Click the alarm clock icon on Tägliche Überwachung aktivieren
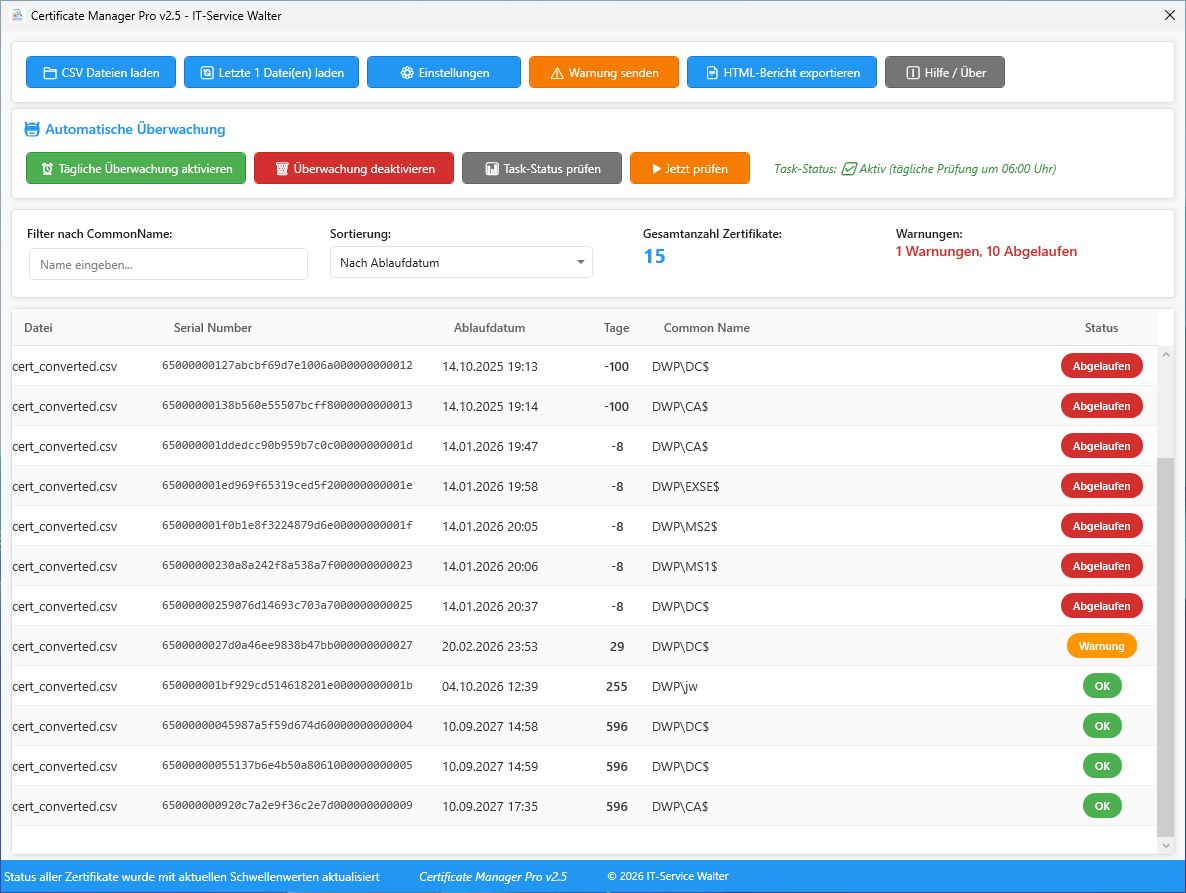 [47, 169]
